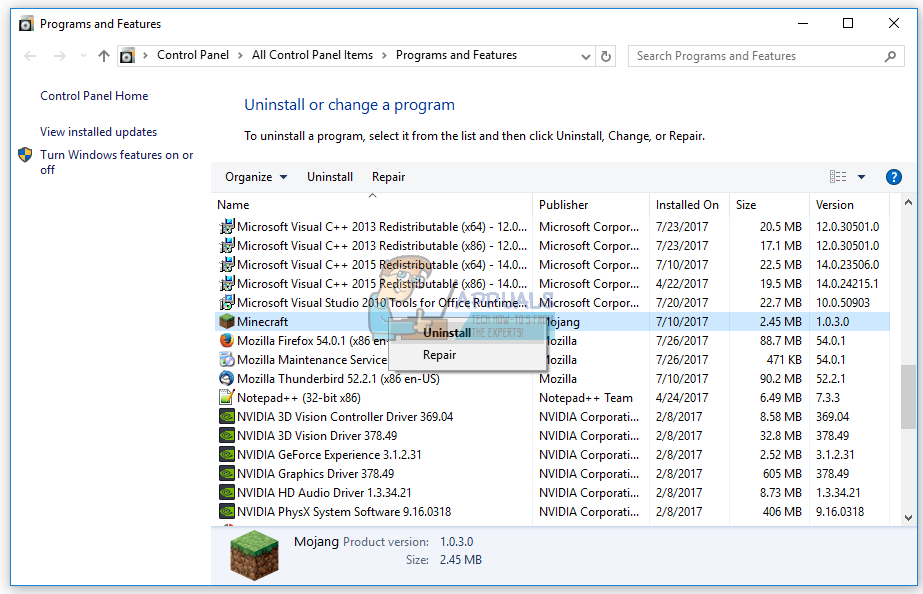Open the Organize dropdown
Image resolution: width=923 pixels, height=594 pixels.
pyautogui.click(x=256, y=176)
